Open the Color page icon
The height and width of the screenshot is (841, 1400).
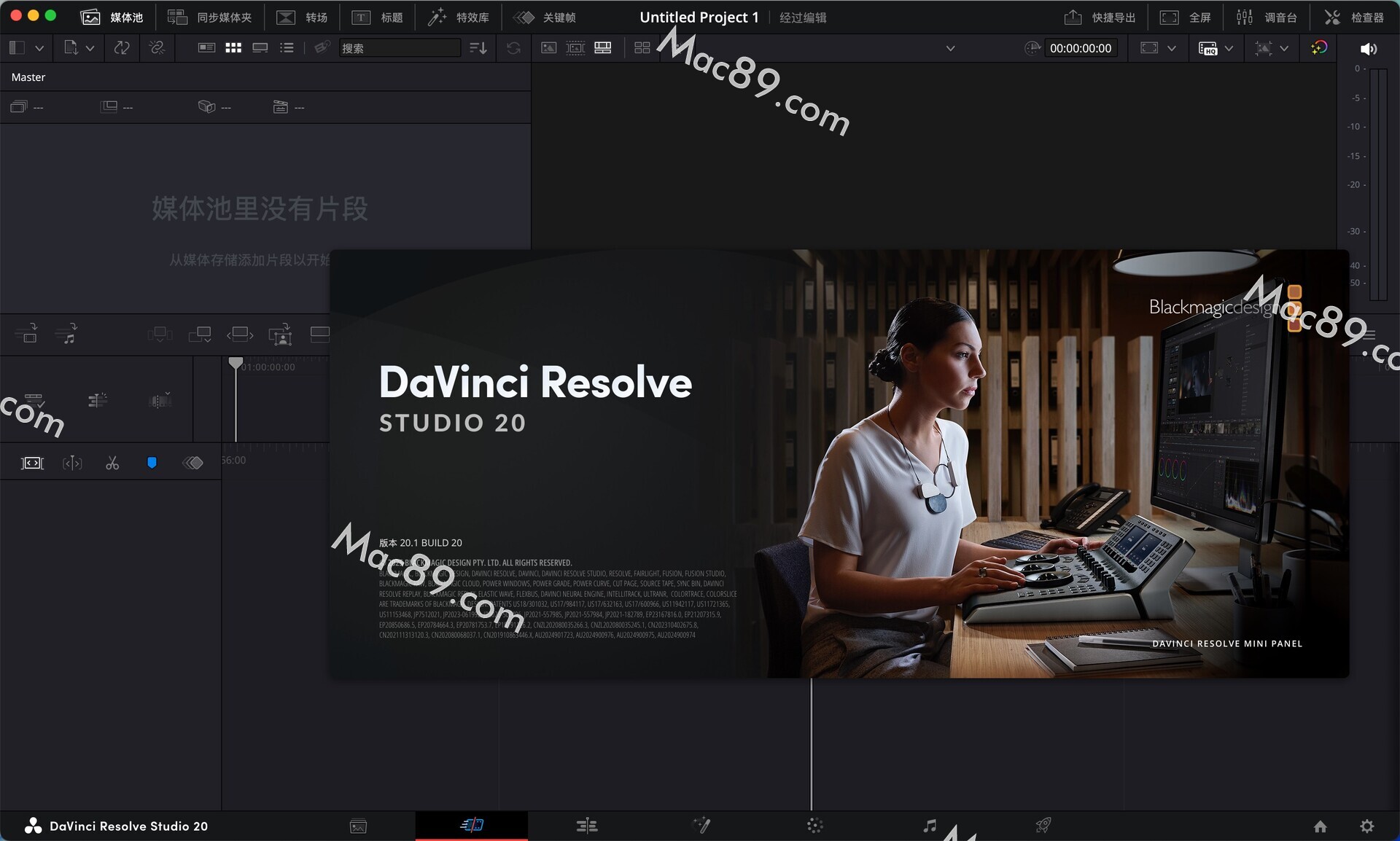(815, 825)
